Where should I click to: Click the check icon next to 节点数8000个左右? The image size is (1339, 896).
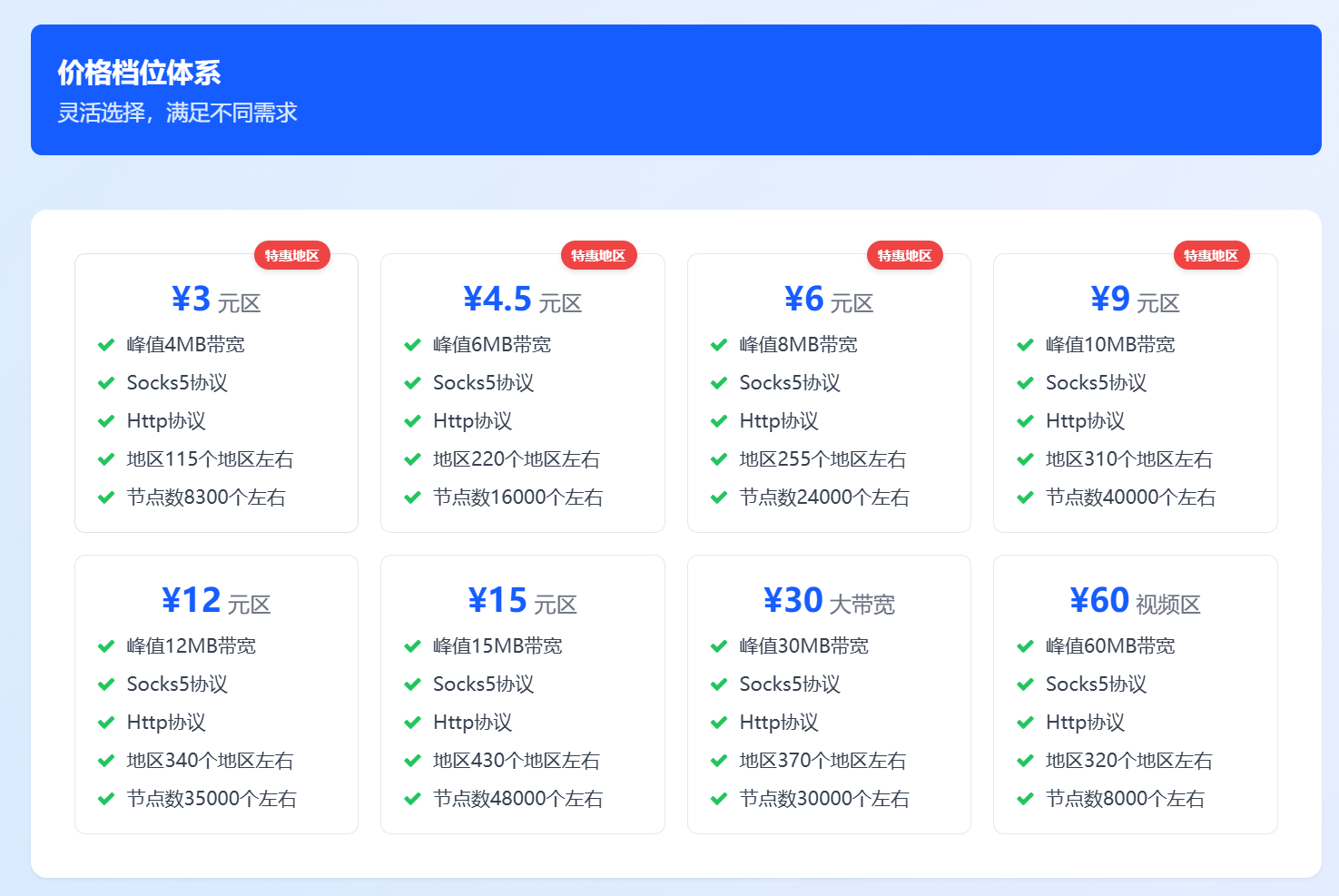coord(1025,799)
